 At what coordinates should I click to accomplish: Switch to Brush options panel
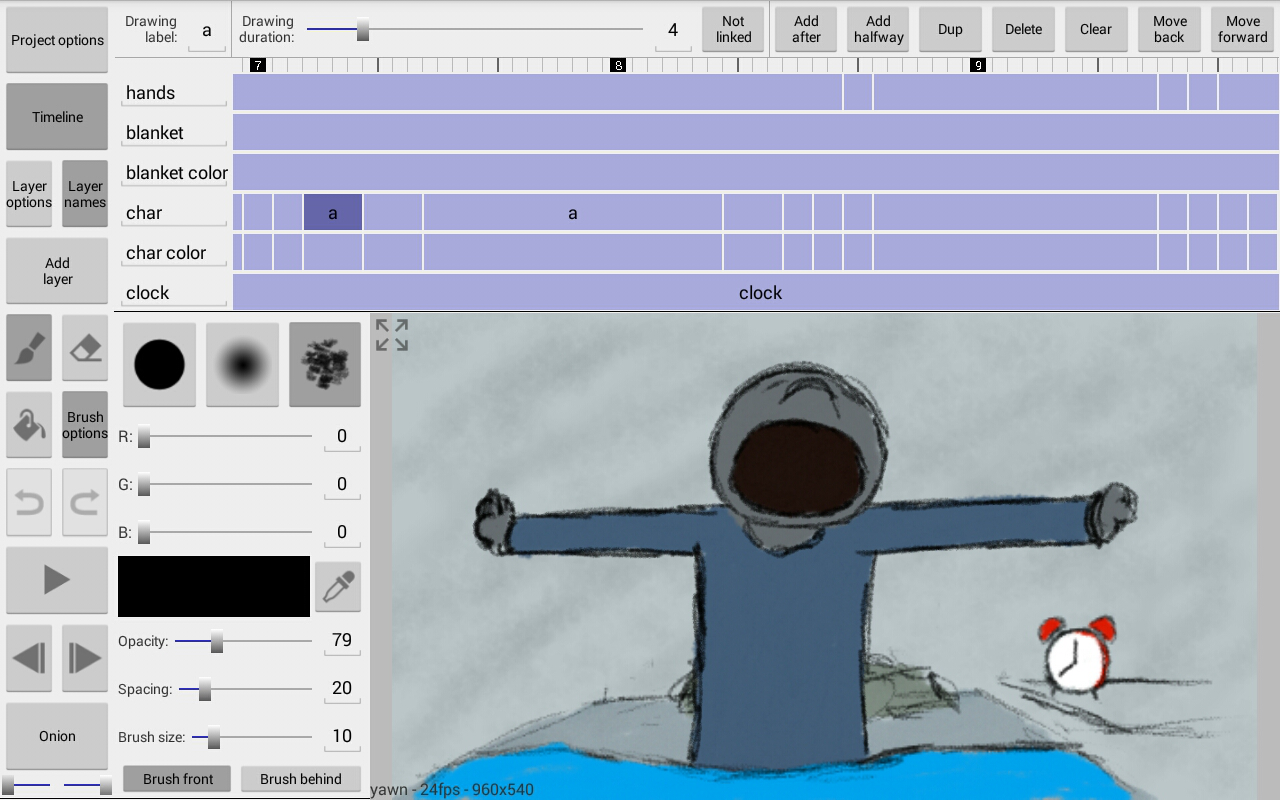tap(84, 424)
